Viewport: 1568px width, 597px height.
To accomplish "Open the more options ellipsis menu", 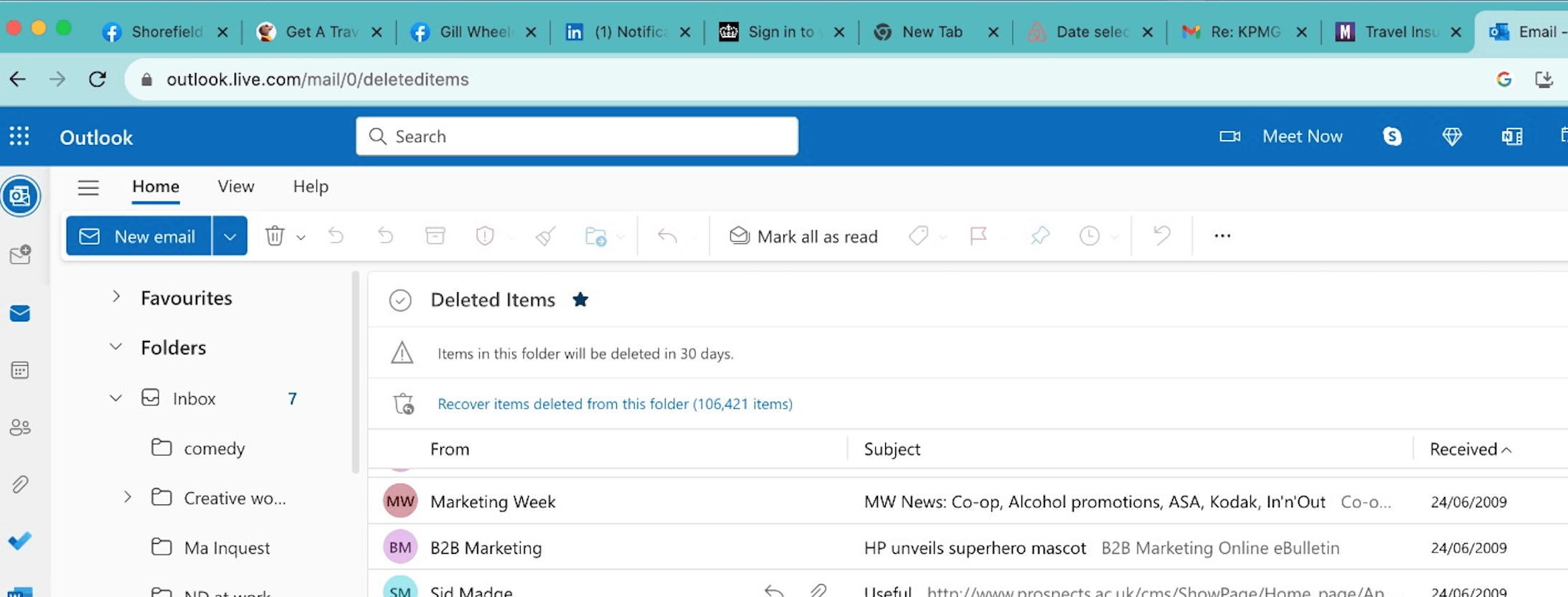I will [x=1222, y=235].
